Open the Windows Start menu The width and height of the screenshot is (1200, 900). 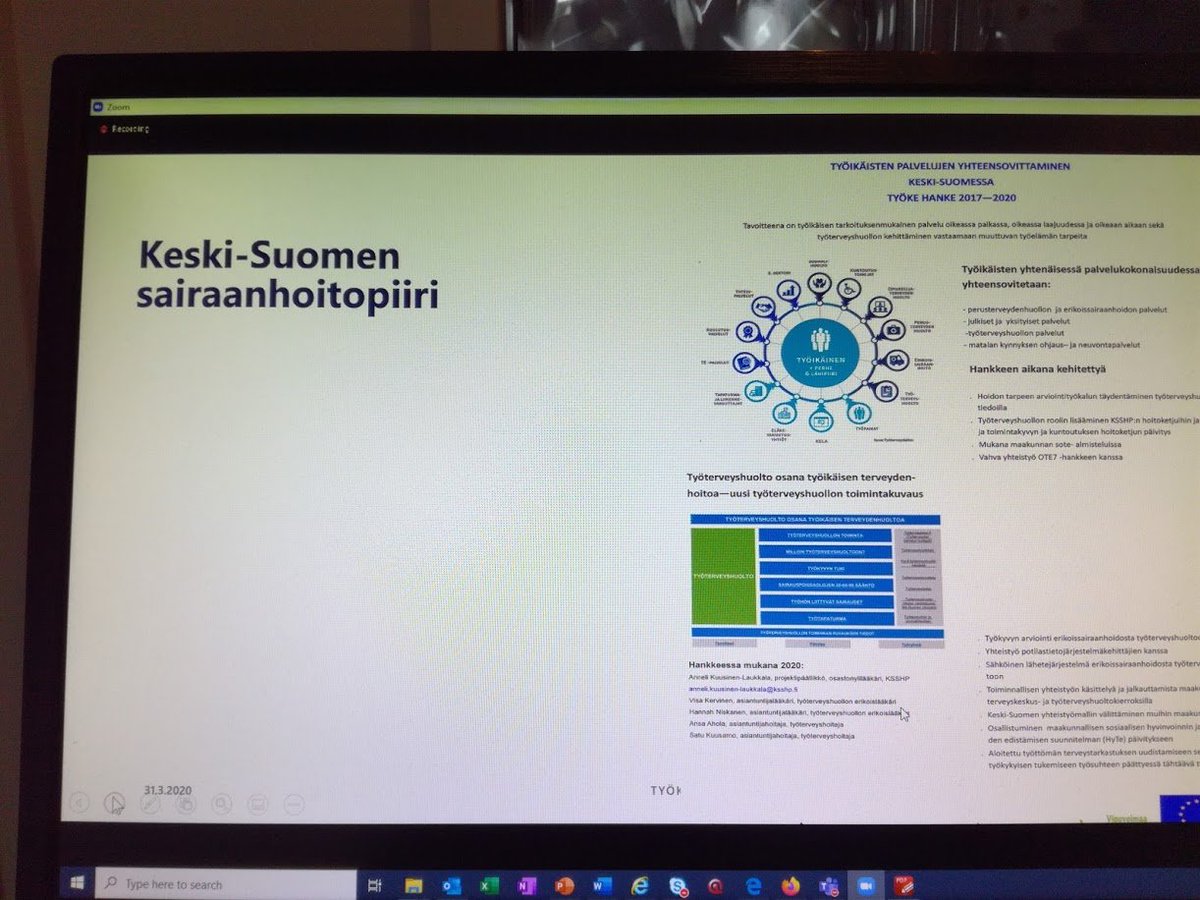pos(77,884)
